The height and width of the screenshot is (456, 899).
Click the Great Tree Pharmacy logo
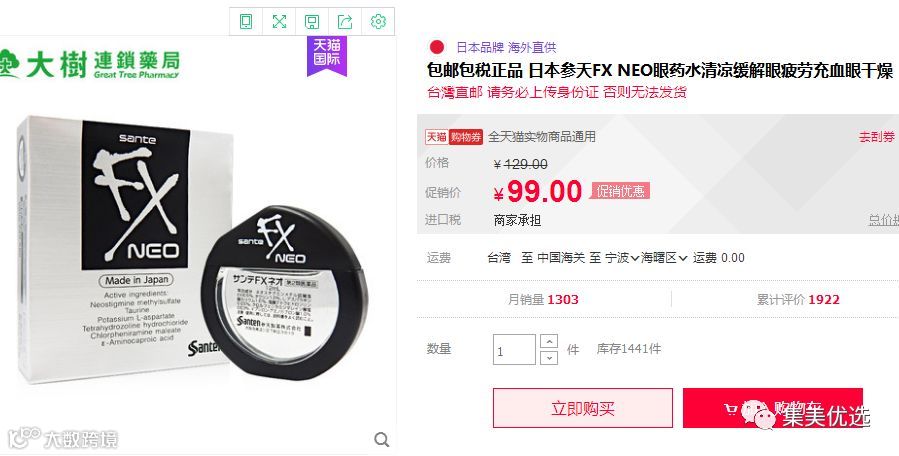pyautogui.click(x=90, y=64)
